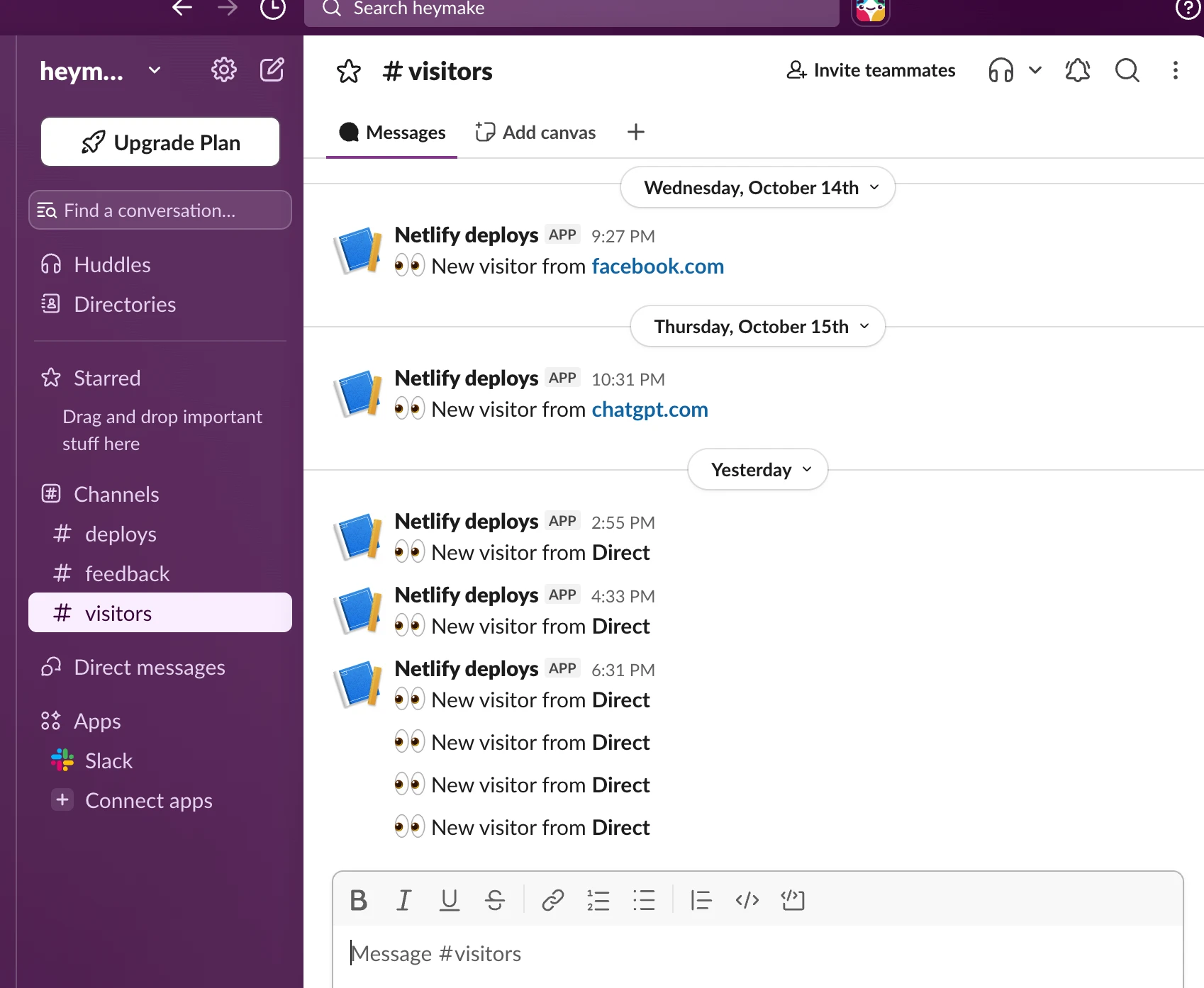Click Invite teammates

click(x=871, y=70)
